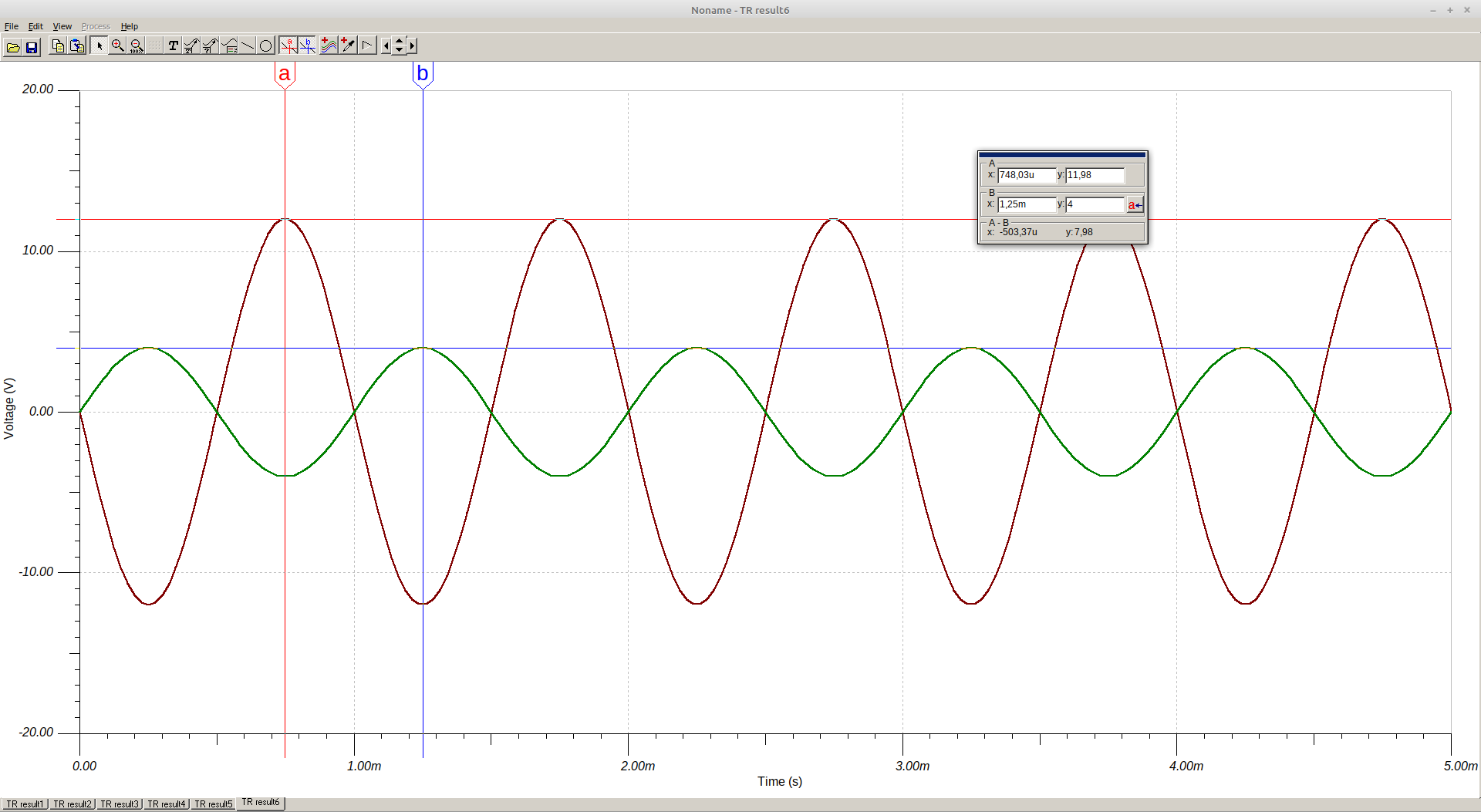Open the File menu
The image size is (1481, 812).
coord(12,26)
